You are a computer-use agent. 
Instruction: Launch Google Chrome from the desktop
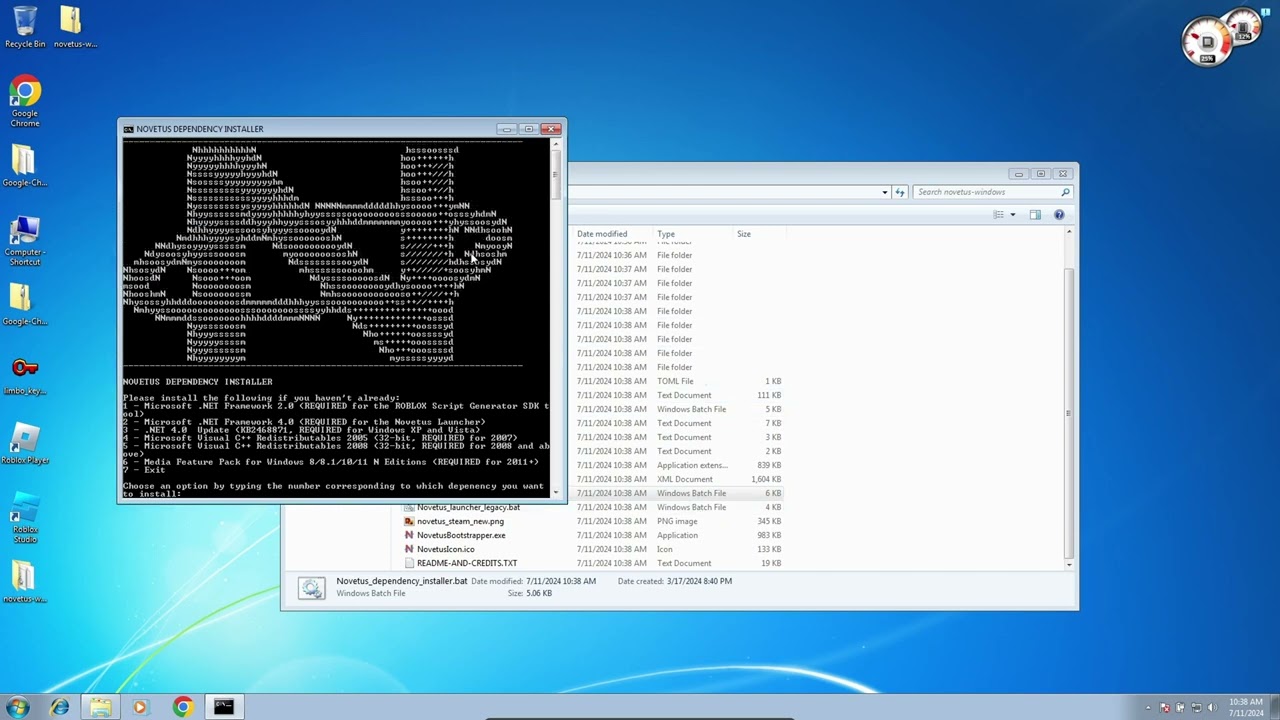[25, 102]
